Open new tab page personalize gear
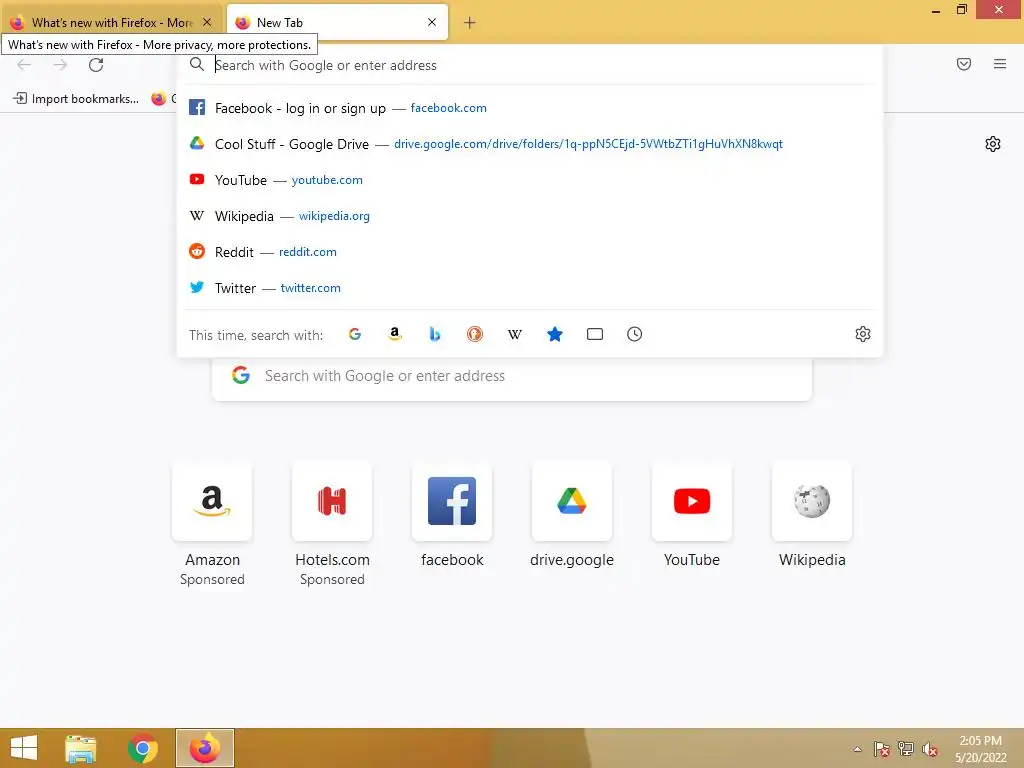This screenshot has width=1024, height=768. coord(993,144)
